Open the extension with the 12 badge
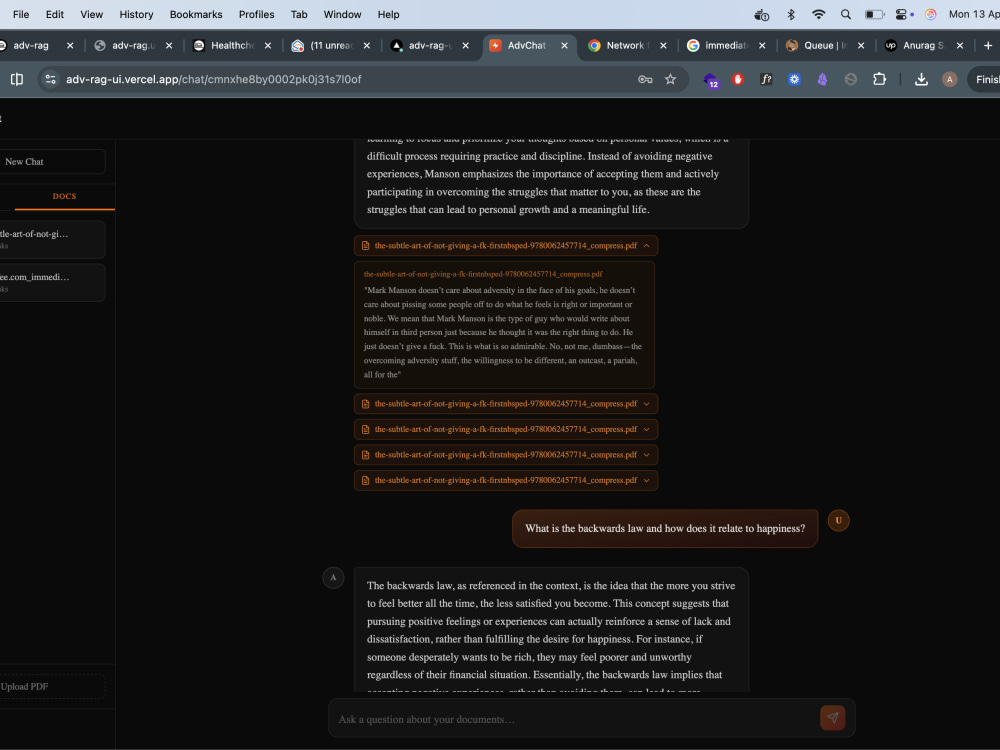This screenshot has width=1000, height=750. [710, 80]
